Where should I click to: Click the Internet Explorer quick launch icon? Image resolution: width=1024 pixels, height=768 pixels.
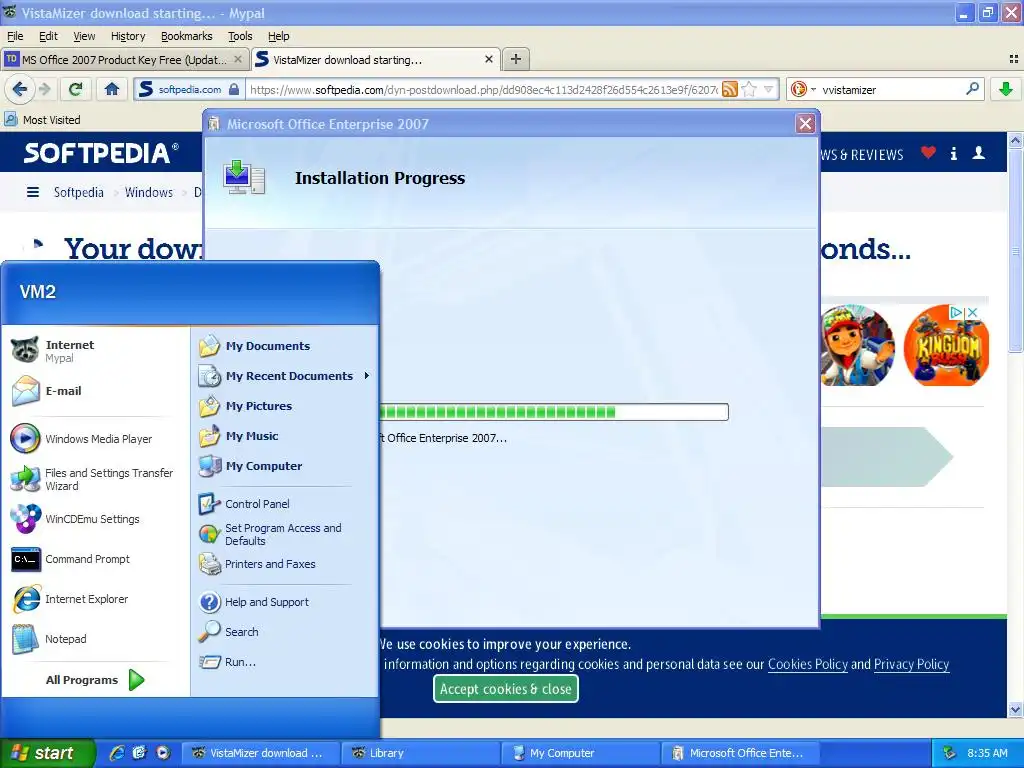pyautogui.click(x=117, y=753)
